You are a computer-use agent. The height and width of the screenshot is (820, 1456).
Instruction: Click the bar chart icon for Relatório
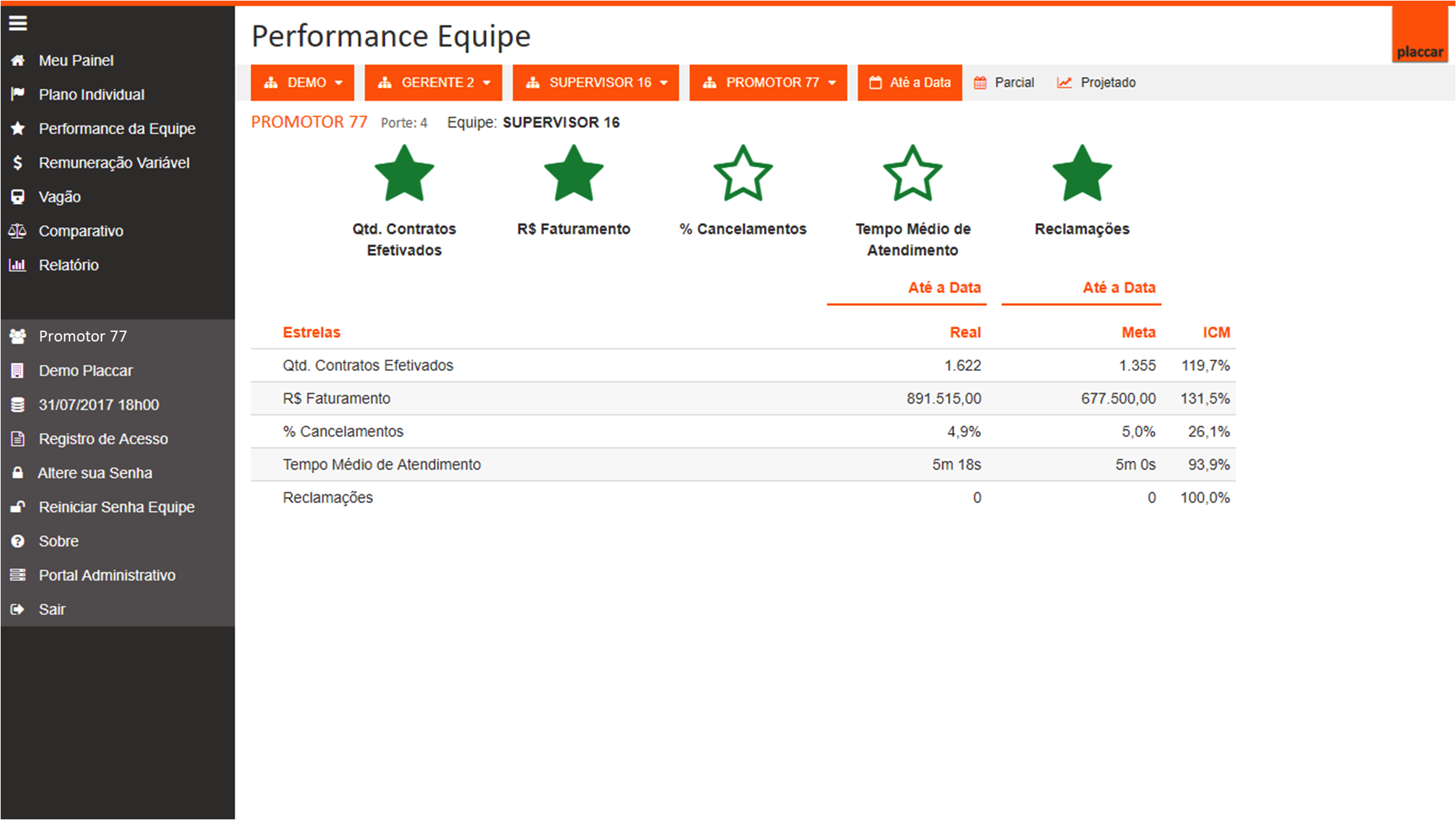pos(18,265)
